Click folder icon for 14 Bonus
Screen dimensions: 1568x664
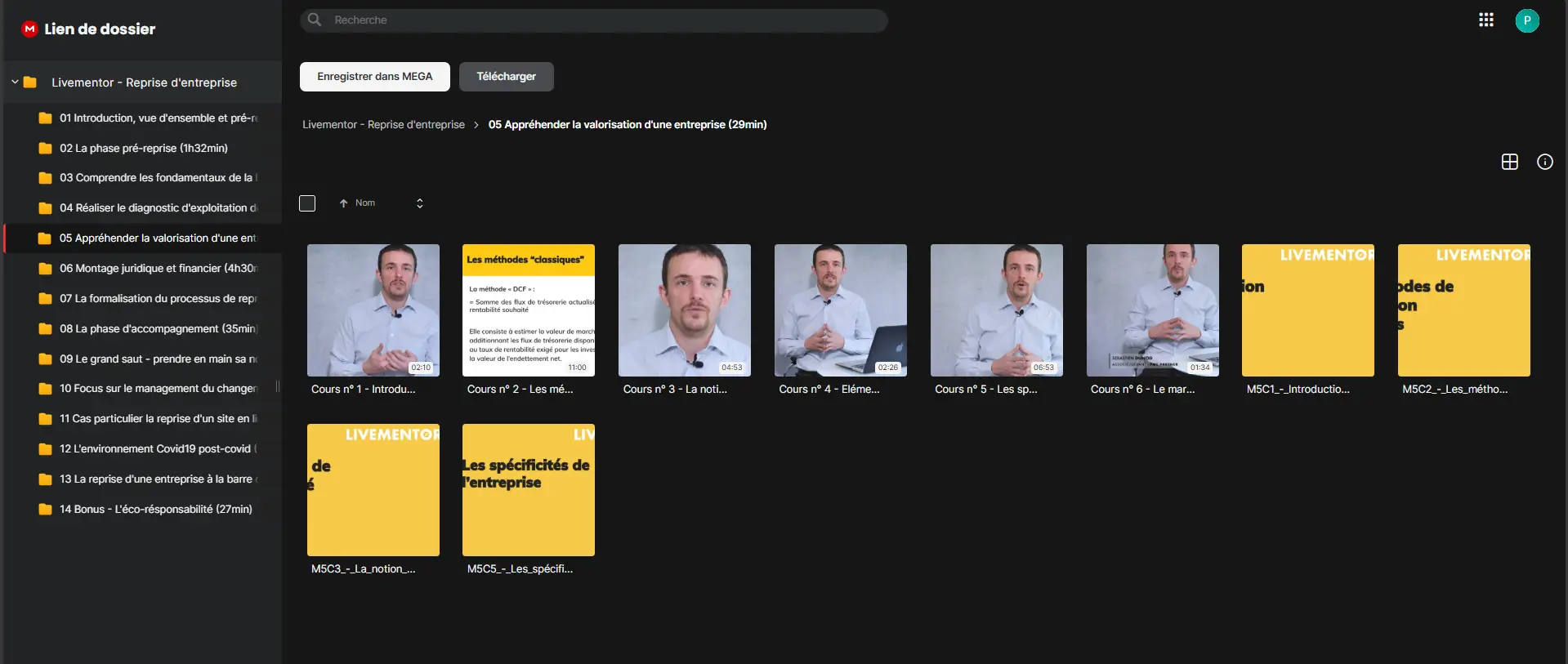pyautogui.click(x=46, y=510)
